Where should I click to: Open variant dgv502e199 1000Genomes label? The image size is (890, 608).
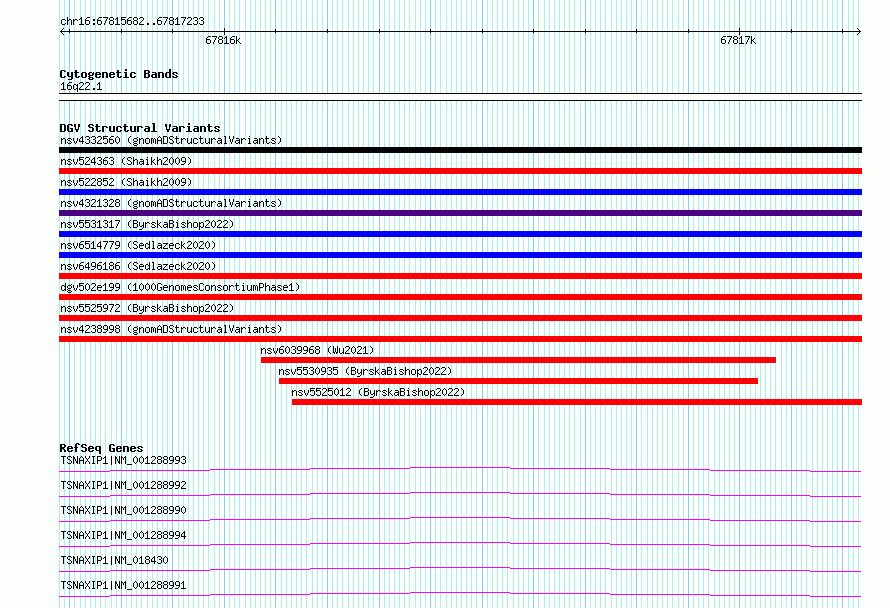[180, 287]
